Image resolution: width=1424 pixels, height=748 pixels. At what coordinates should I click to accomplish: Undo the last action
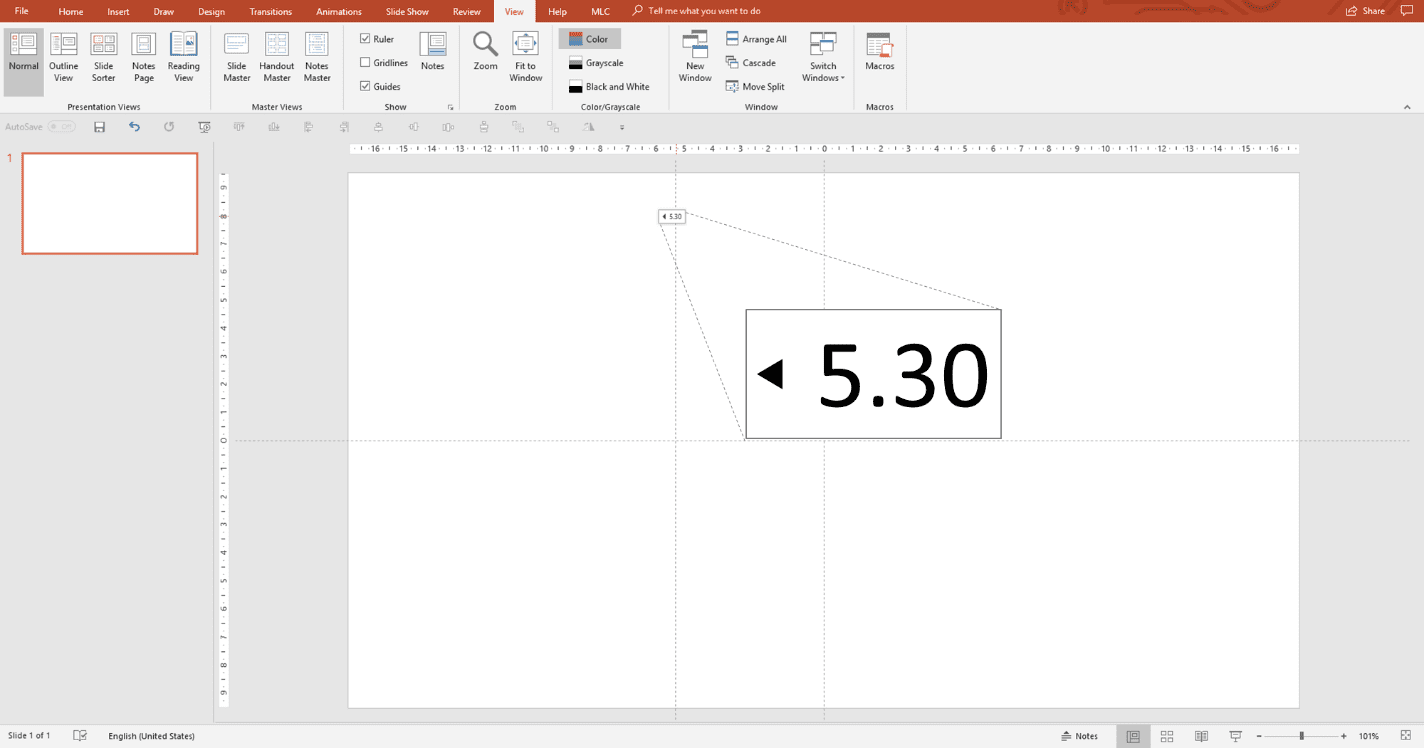coord(134,127)
